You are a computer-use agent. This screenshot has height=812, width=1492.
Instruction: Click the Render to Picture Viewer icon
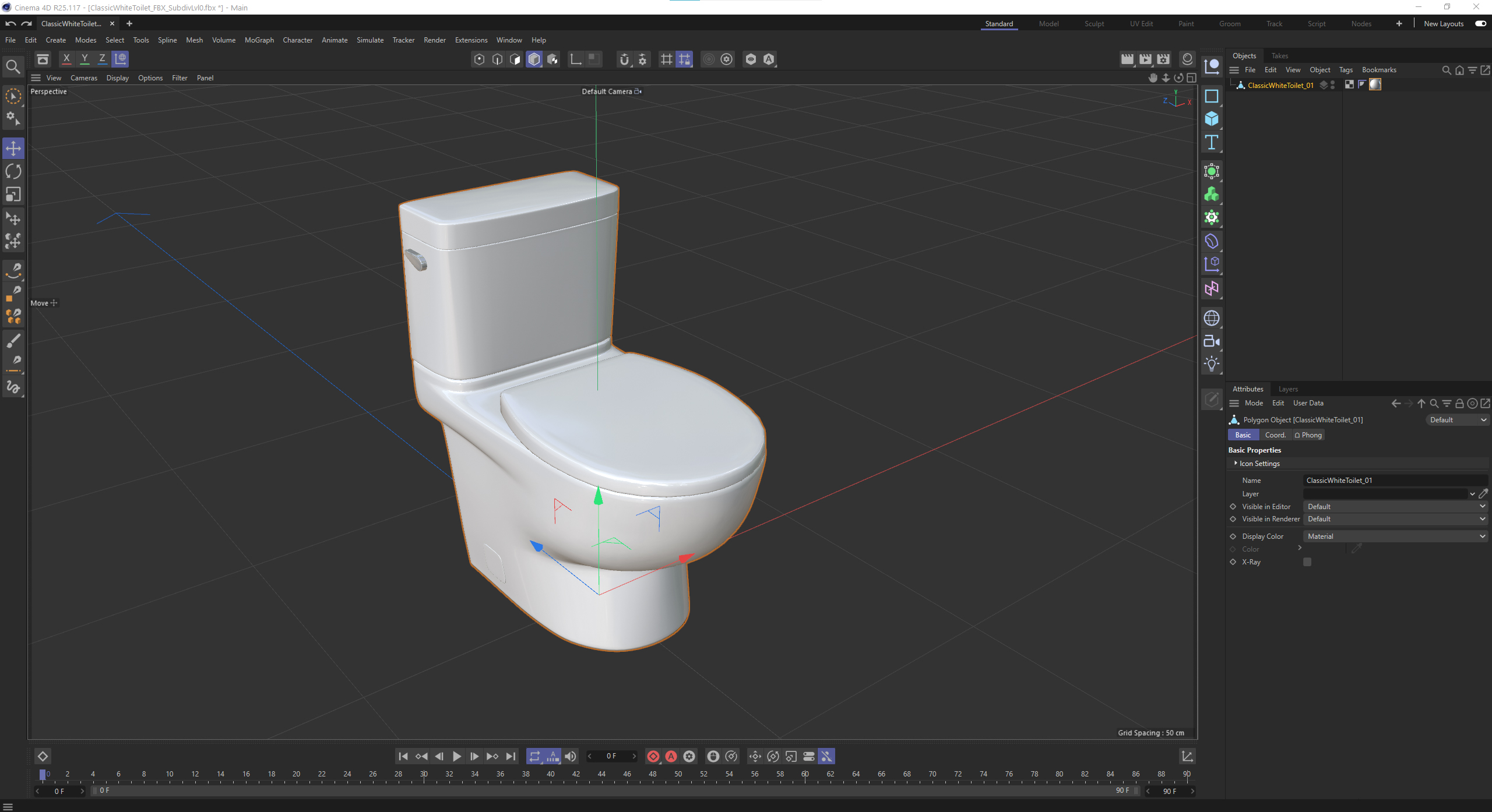pos(1145,59)
